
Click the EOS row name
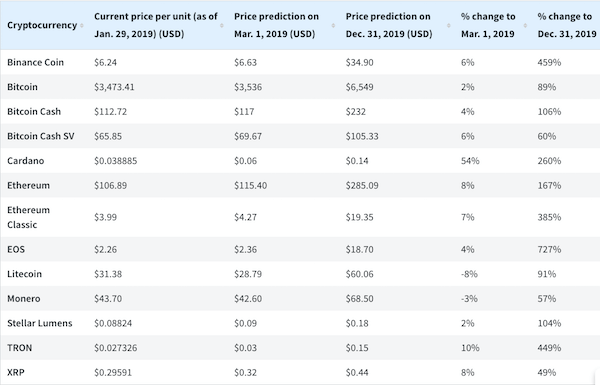point(16,250)
